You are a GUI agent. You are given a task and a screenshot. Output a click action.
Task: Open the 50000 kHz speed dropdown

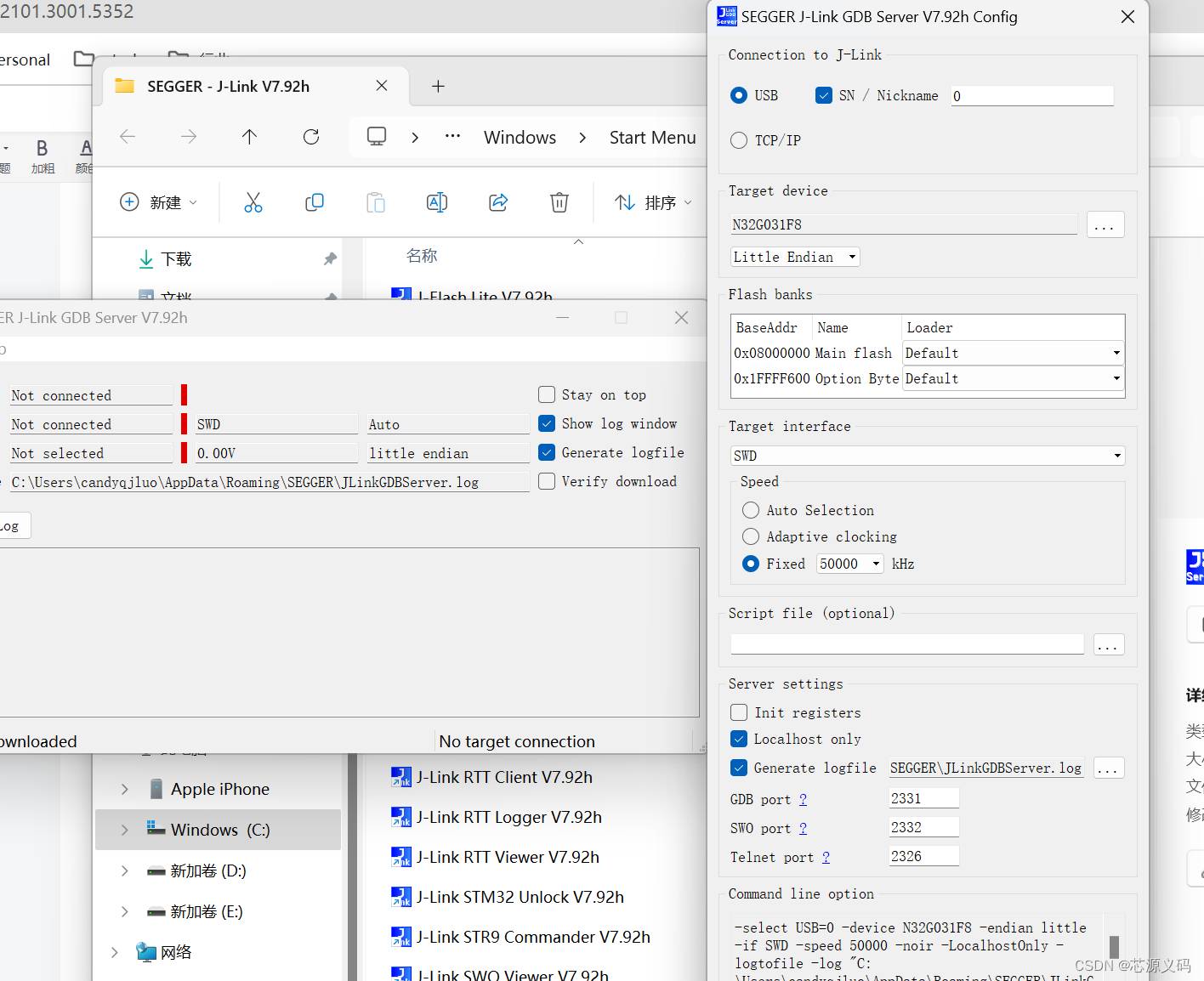[850, 564]
